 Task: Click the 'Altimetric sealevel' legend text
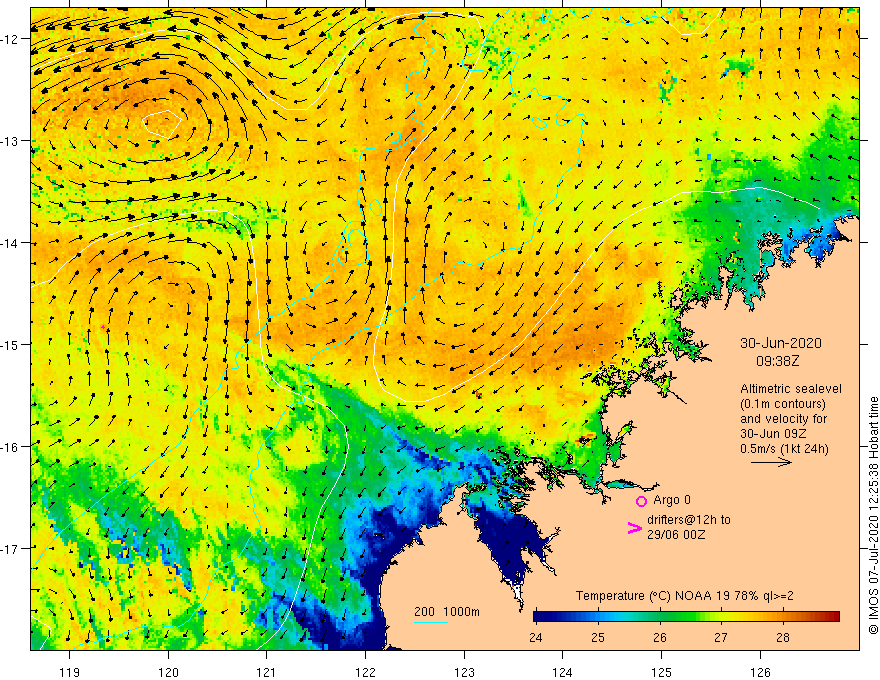[x=791, y=389]
